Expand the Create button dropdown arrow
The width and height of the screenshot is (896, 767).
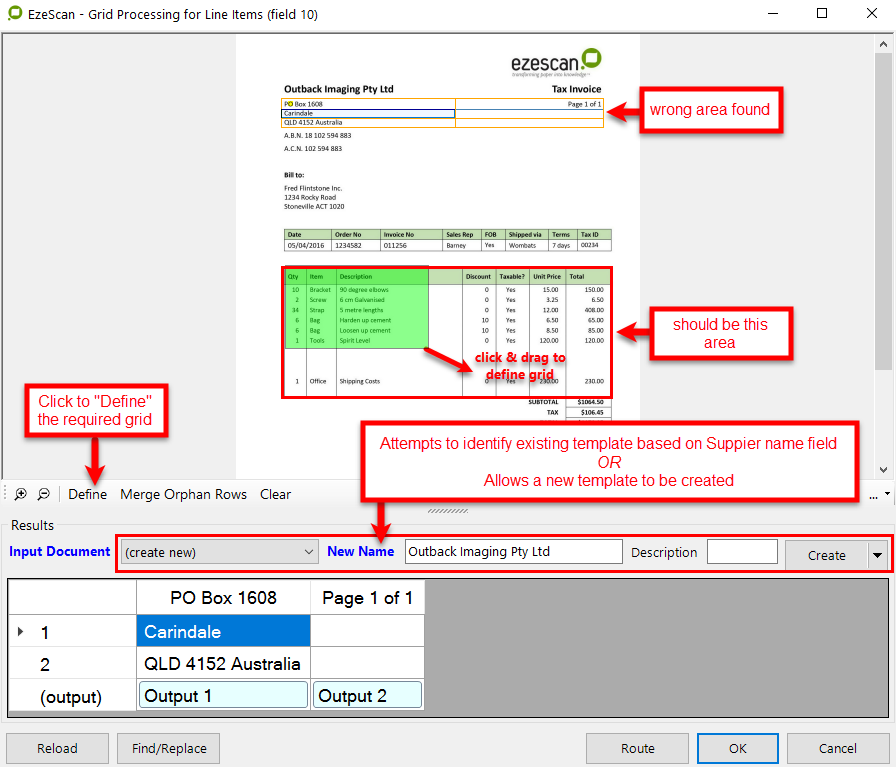877,555
